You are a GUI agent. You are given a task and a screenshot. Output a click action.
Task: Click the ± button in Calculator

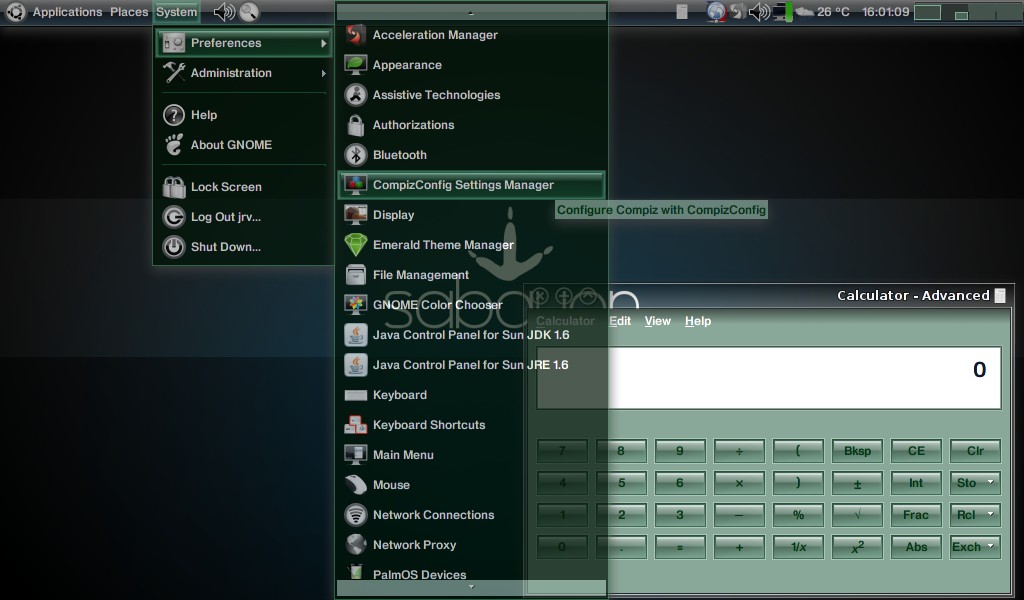(857, 483)
